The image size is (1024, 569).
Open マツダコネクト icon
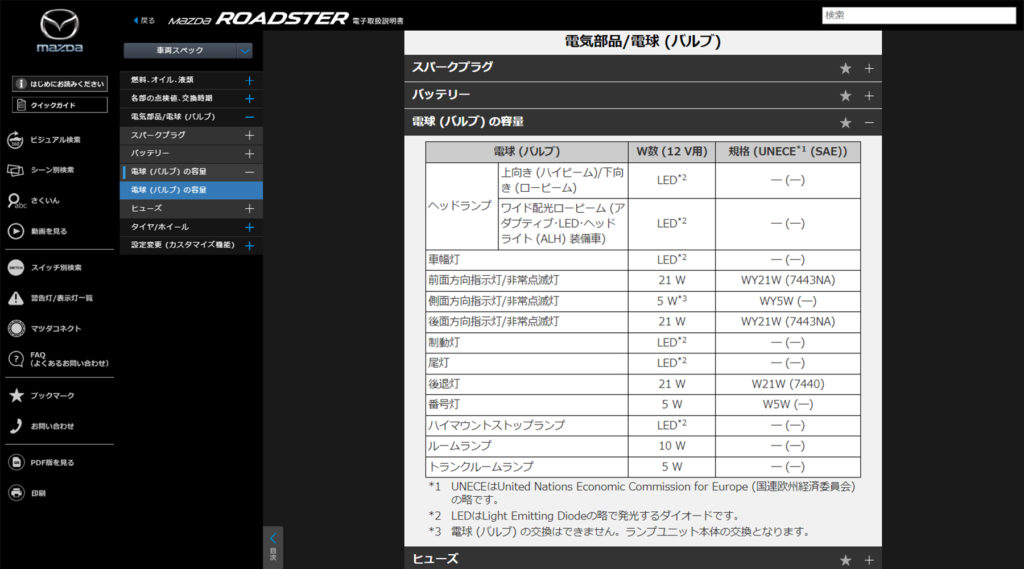point(16,329)
